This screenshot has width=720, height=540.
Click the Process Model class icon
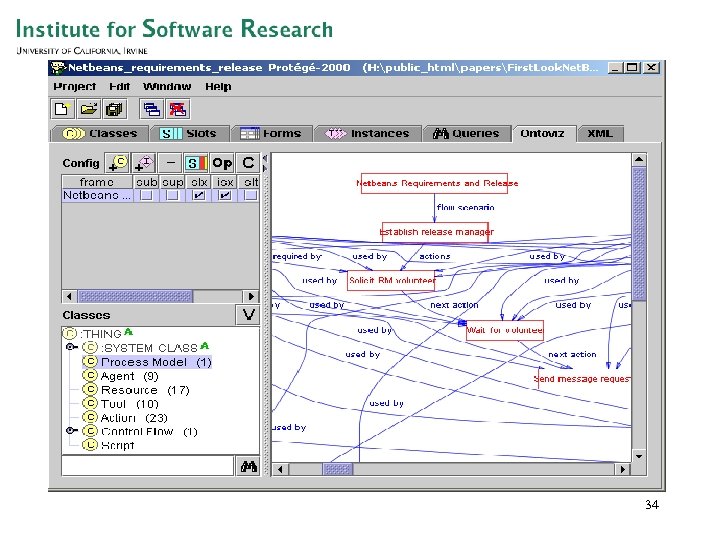point(90,362)
